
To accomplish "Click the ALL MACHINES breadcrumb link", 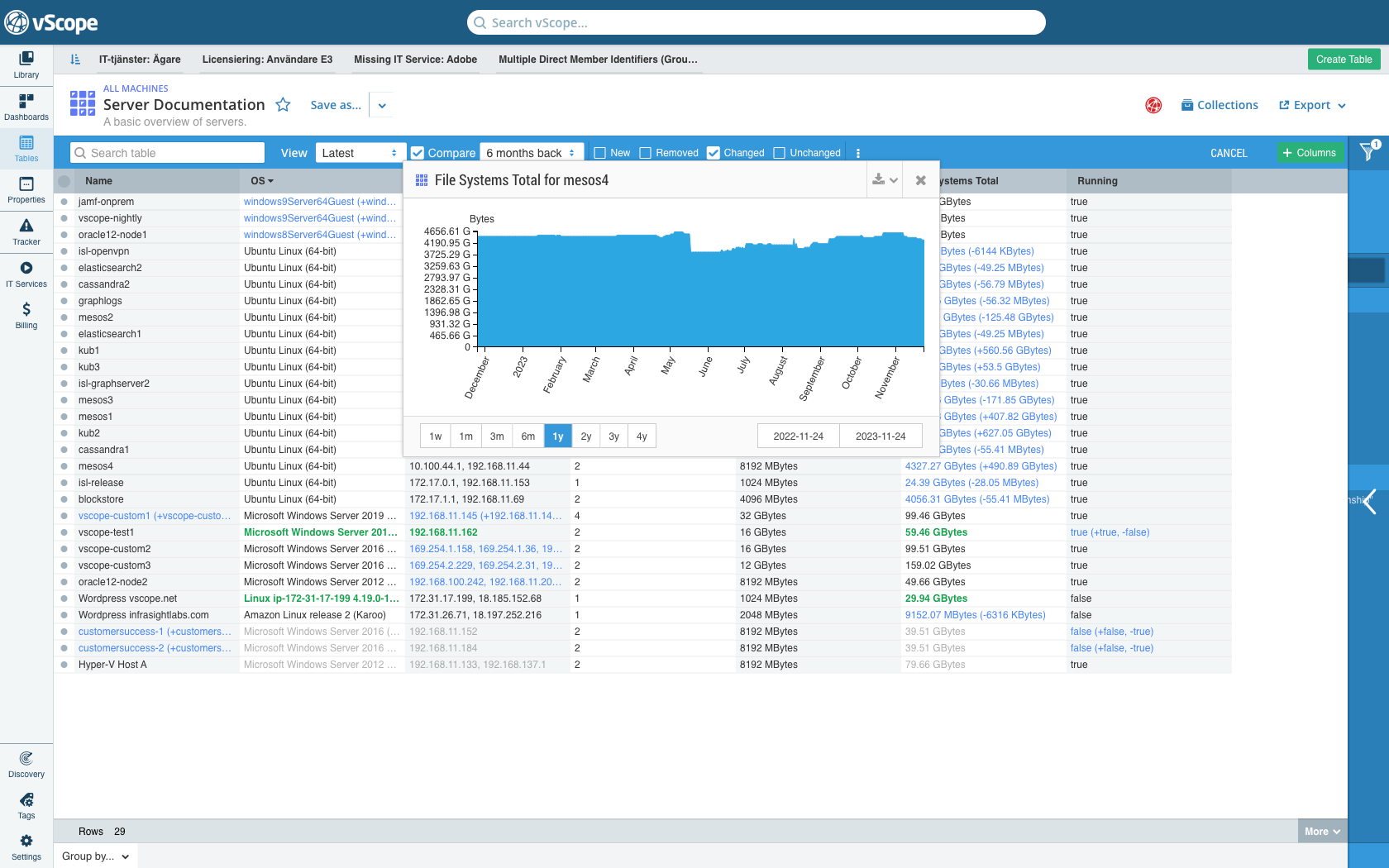I will (136, 88).
